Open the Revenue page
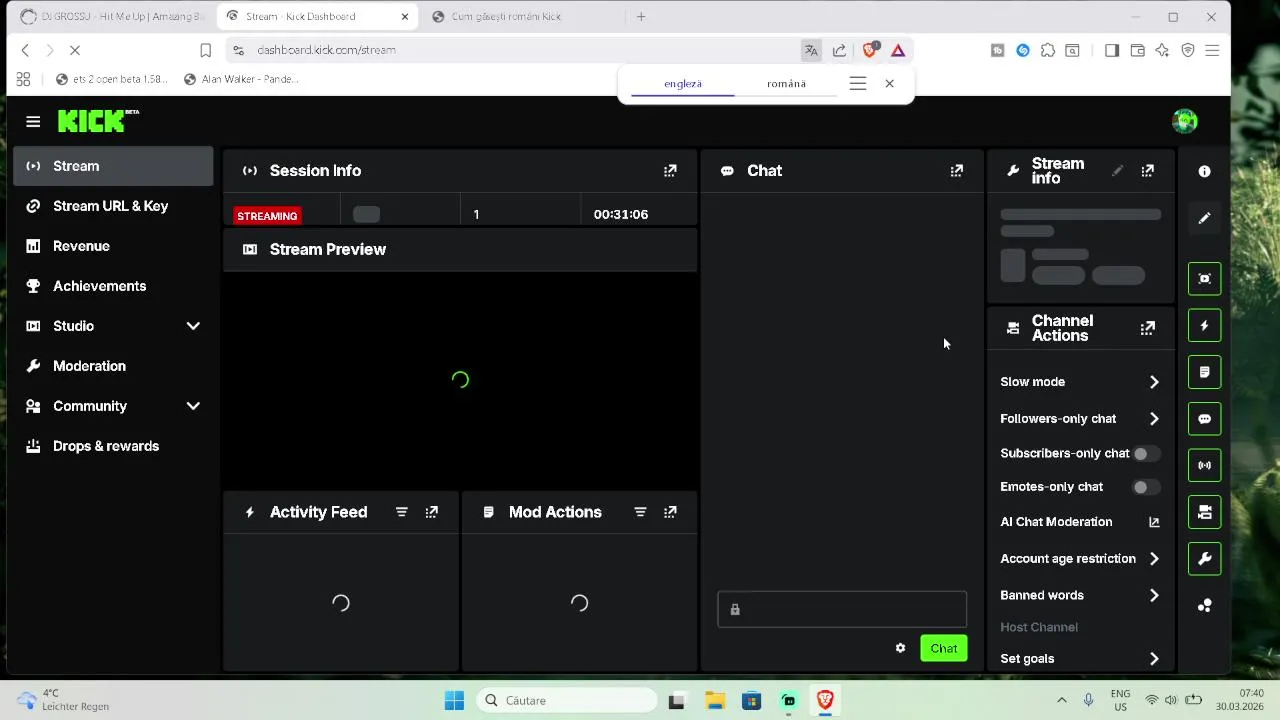The image size is (1280, 720). click(113, 246)
